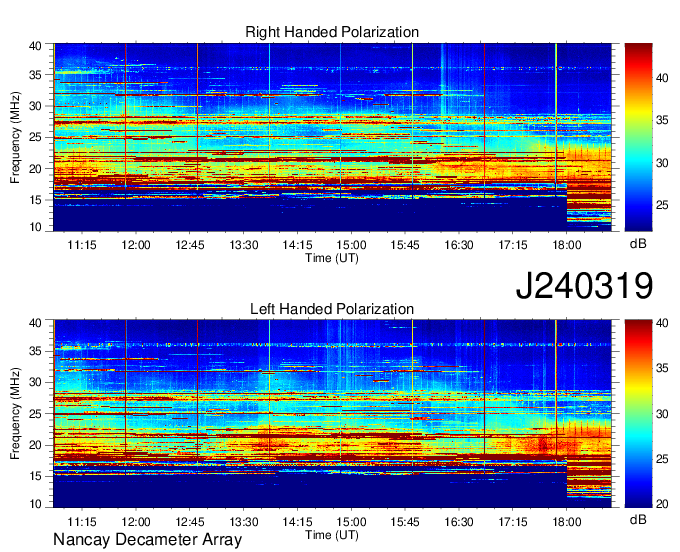Click the 15:00 time tick of the Right Handed plot
This screenshot has height=552, width=680.
351,245
